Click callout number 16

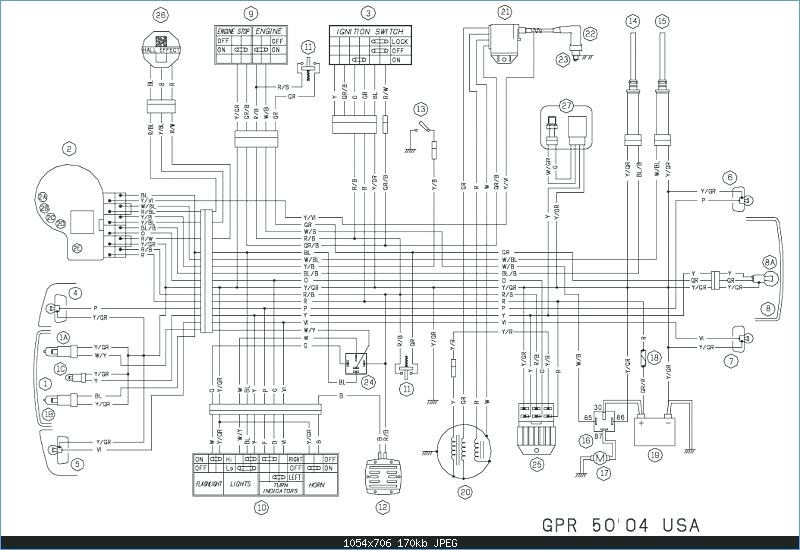[586, 440]
